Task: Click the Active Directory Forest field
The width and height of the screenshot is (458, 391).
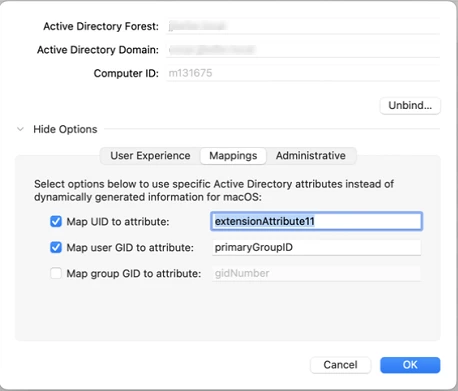Action: coord(303,26)
